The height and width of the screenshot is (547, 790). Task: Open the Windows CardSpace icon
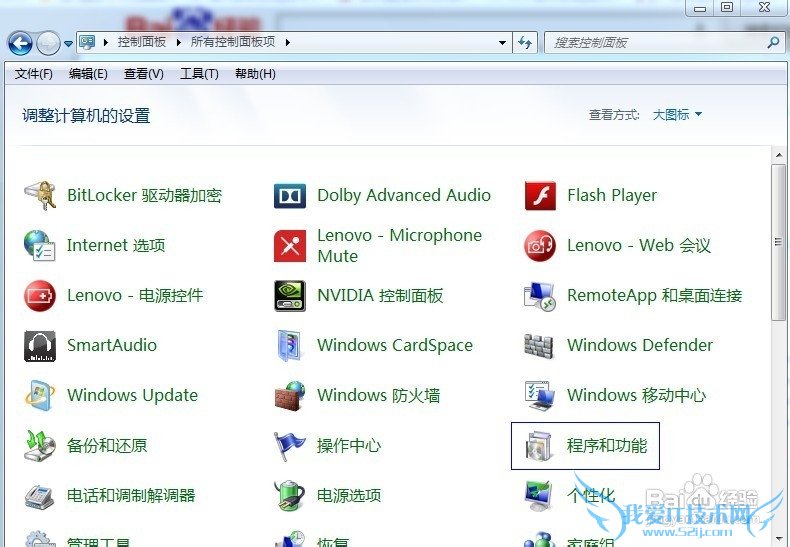pyautogui.click(x=290, y=346)
